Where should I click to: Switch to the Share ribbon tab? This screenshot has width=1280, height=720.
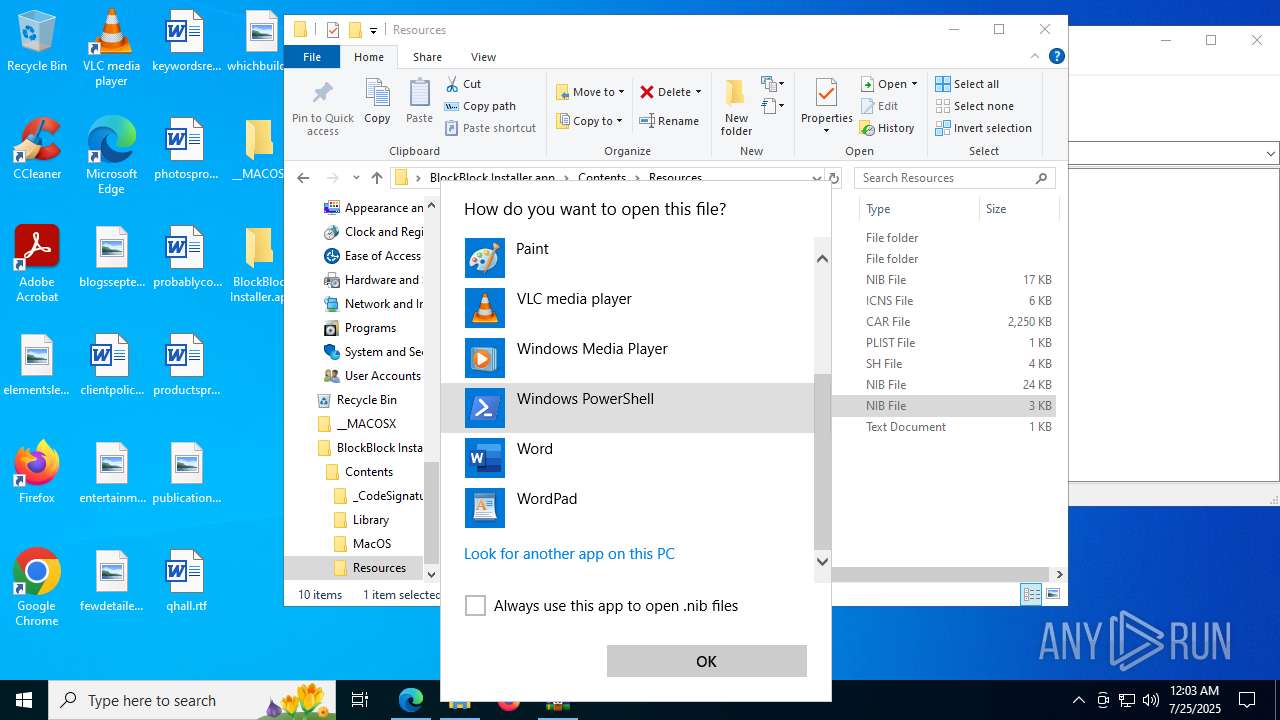click(x=427, y=57)
